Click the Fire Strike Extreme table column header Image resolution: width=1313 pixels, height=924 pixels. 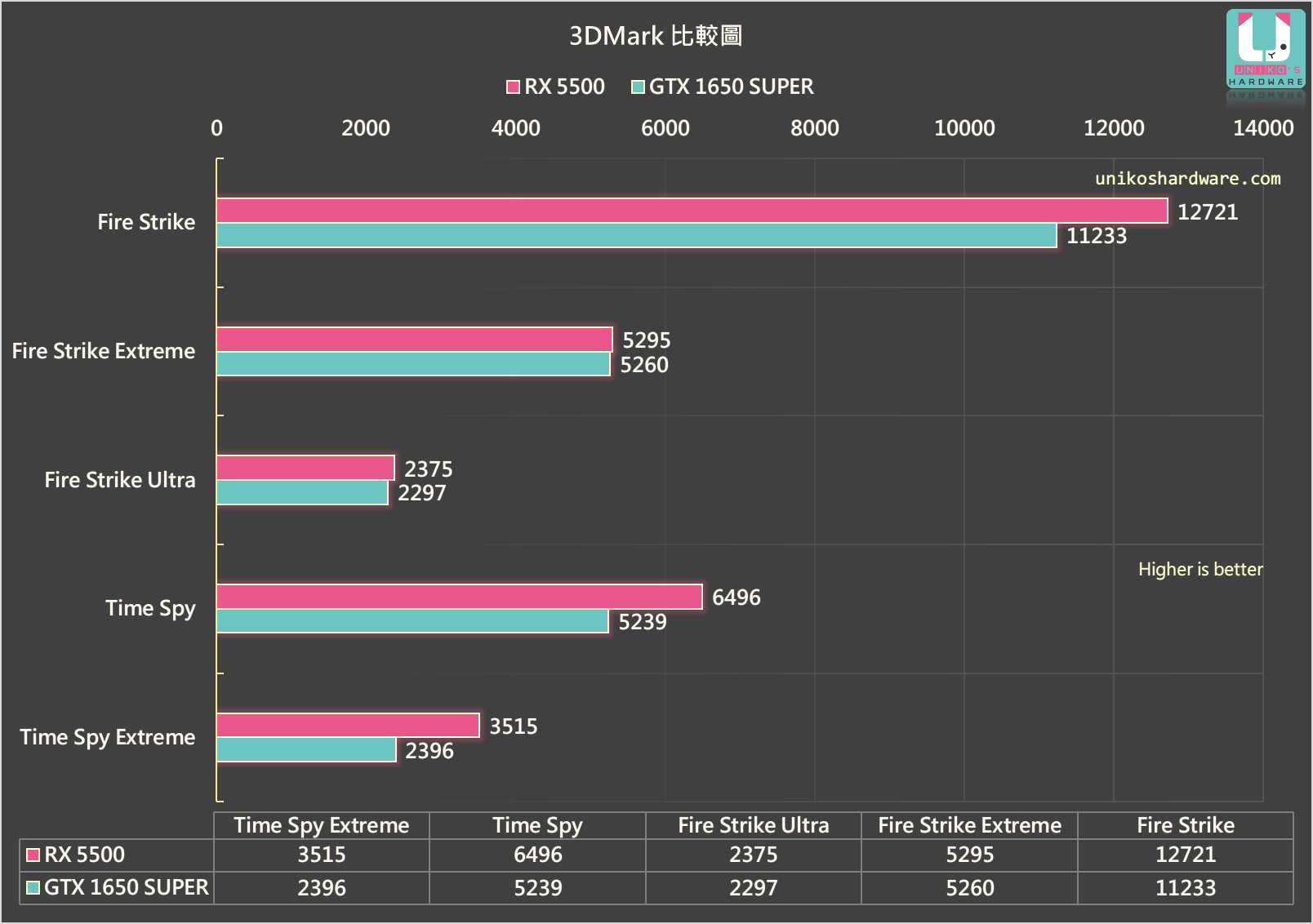click(970, 825)
